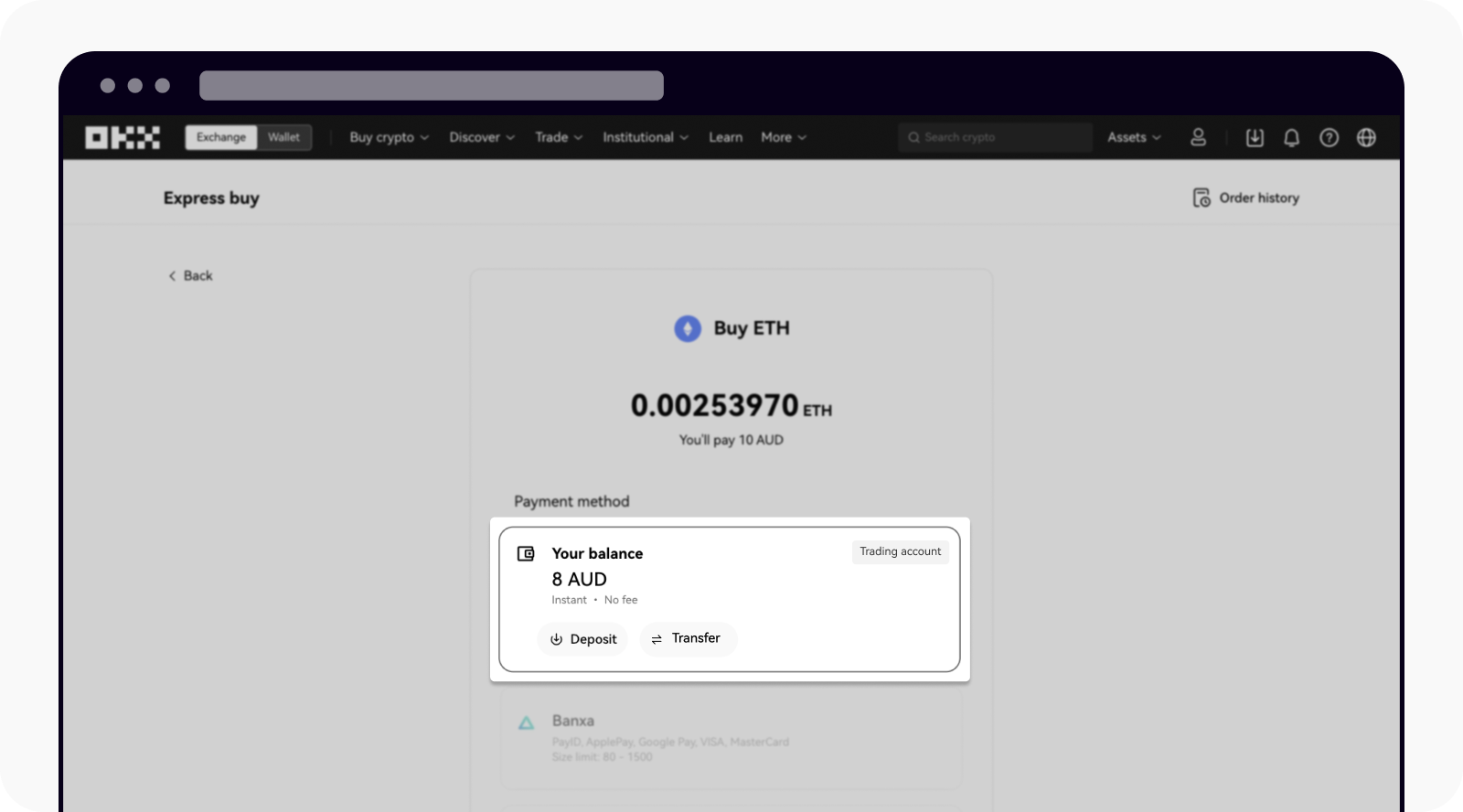Click the Transfer button

688,638
